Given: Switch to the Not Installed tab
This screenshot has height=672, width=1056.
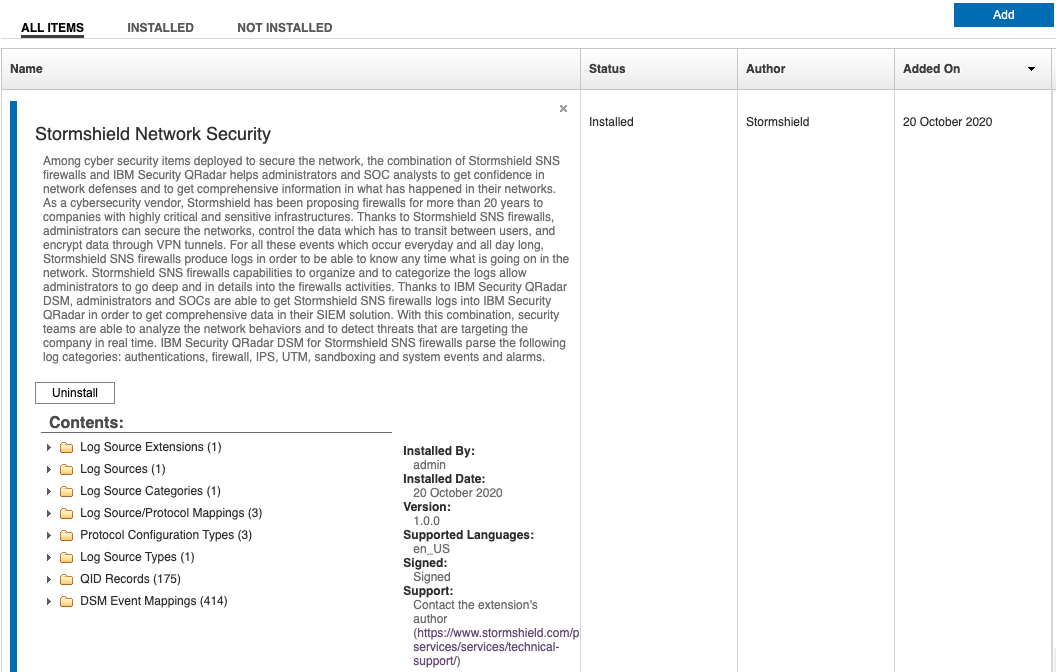Looking at the screenshot, I should pyautogui.click(x=284, y=28).
